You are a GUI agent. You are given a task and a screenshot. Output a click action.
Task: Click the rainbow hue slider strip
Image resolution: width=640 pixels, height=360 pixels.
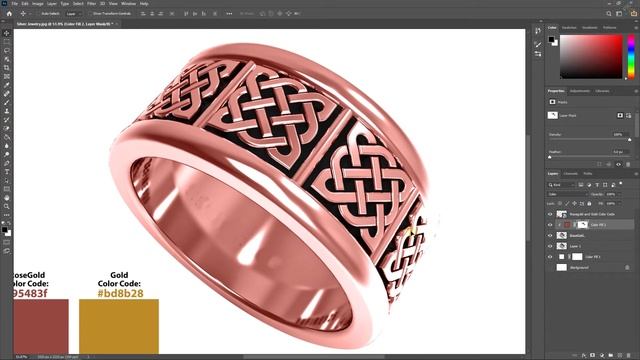pos(631,57)
